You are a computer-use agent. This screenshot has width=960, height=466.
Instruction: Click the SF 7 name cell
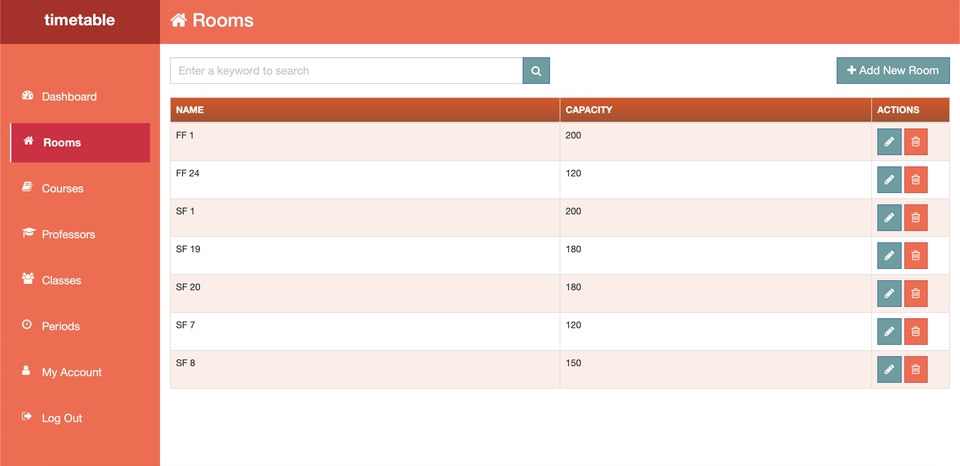tap(365, 331)
